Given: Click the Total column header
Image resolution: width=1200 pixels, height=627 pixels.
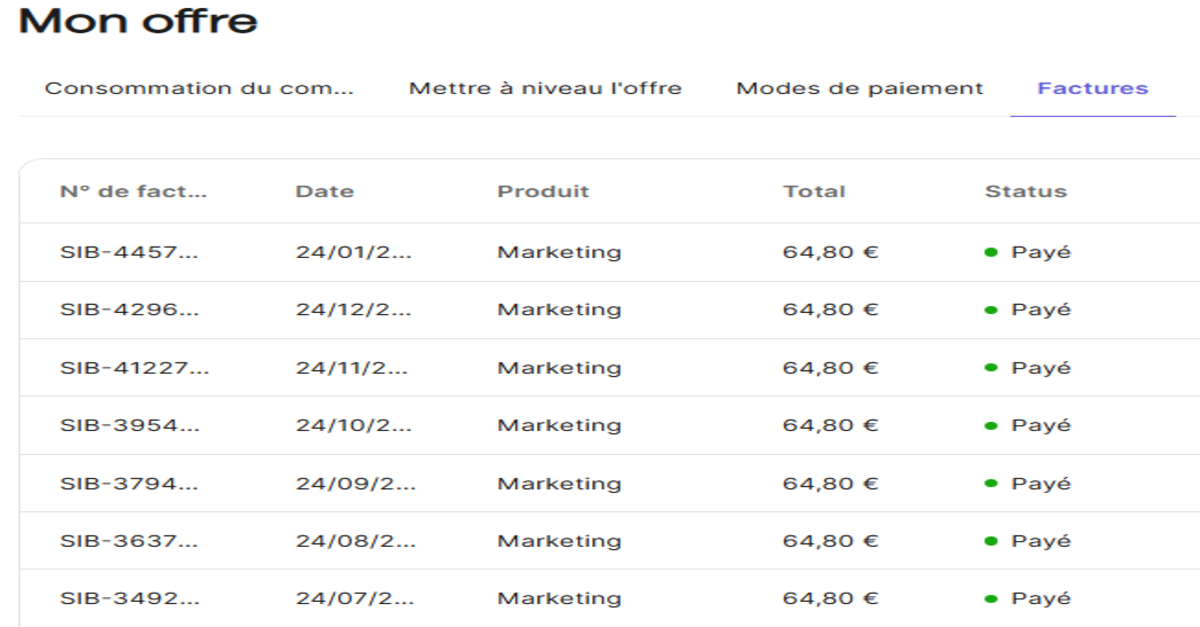Looking at the screenshot, I should [x=814, y=191].
